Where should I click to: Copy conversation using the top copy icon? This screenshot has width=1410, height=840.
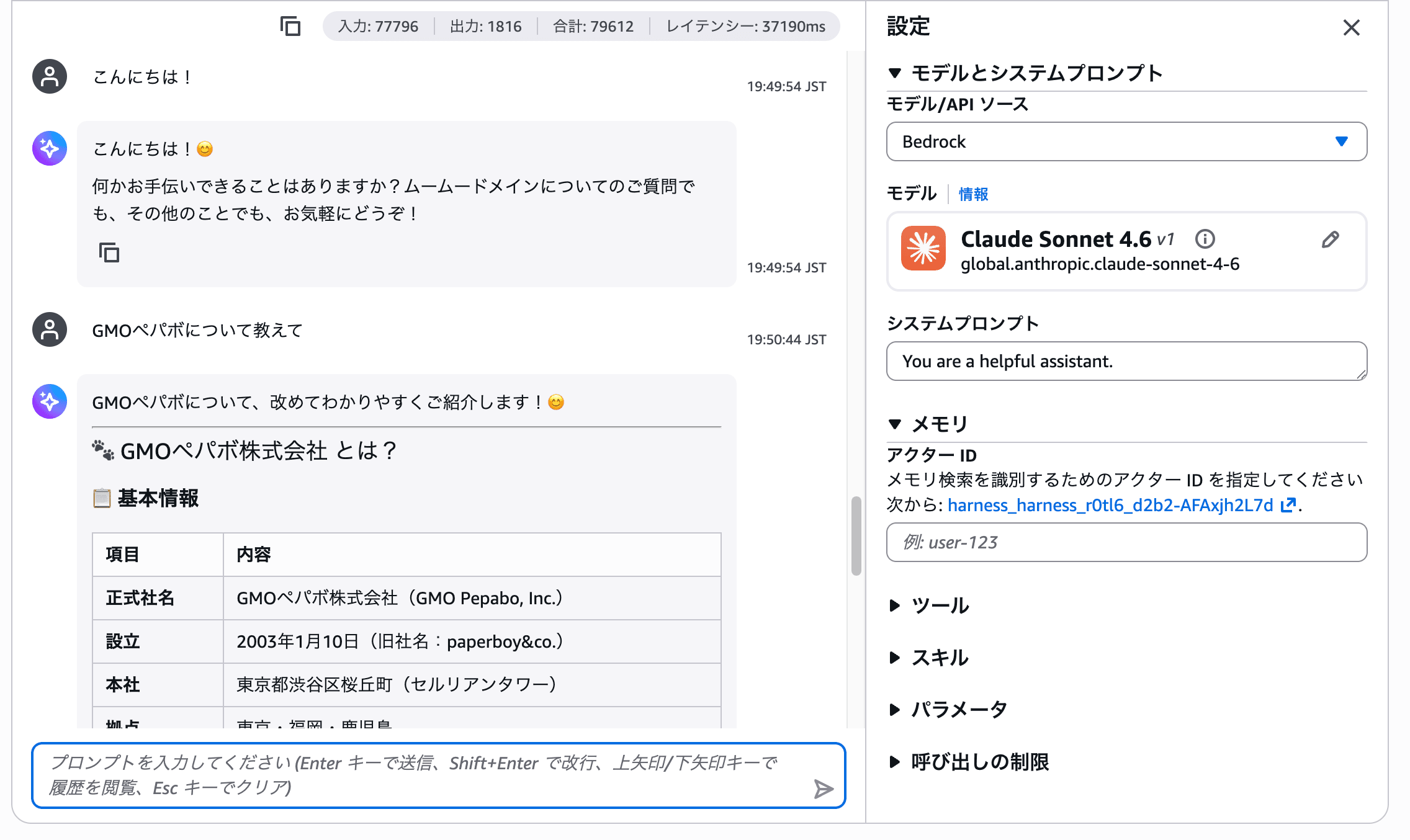tap(290, 26)
